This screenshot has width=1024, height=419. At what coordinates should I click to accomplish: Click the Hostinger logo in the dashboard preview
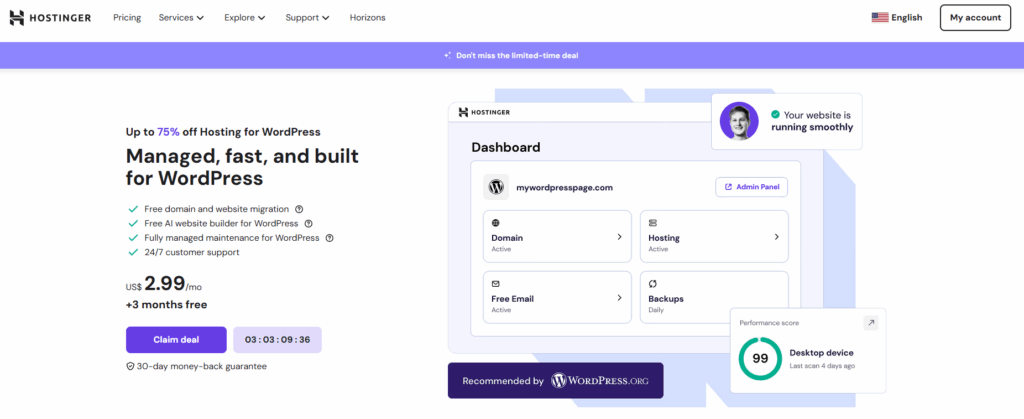coord(484,112)
